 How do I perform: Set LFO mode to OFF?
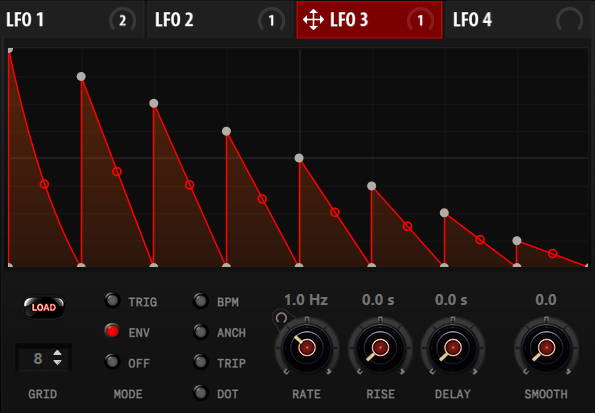[x=112, y=362]
